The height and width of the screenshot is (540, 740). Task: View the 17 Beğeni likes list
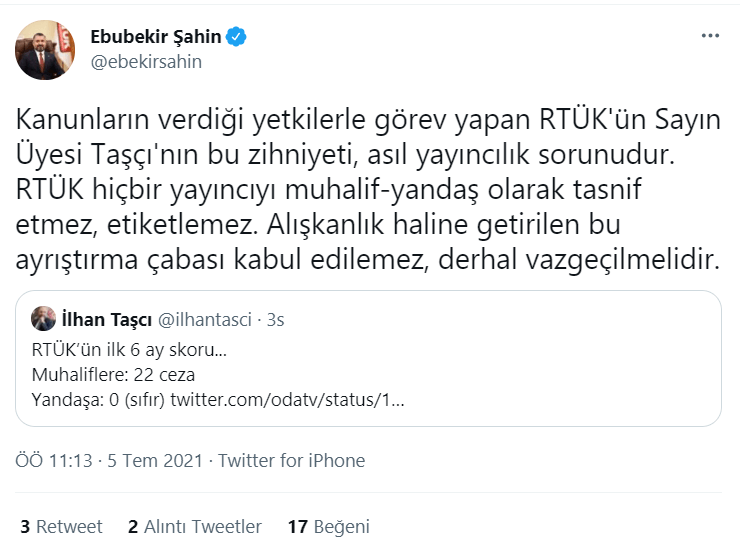pyautogui.click(x=328, y=526)
